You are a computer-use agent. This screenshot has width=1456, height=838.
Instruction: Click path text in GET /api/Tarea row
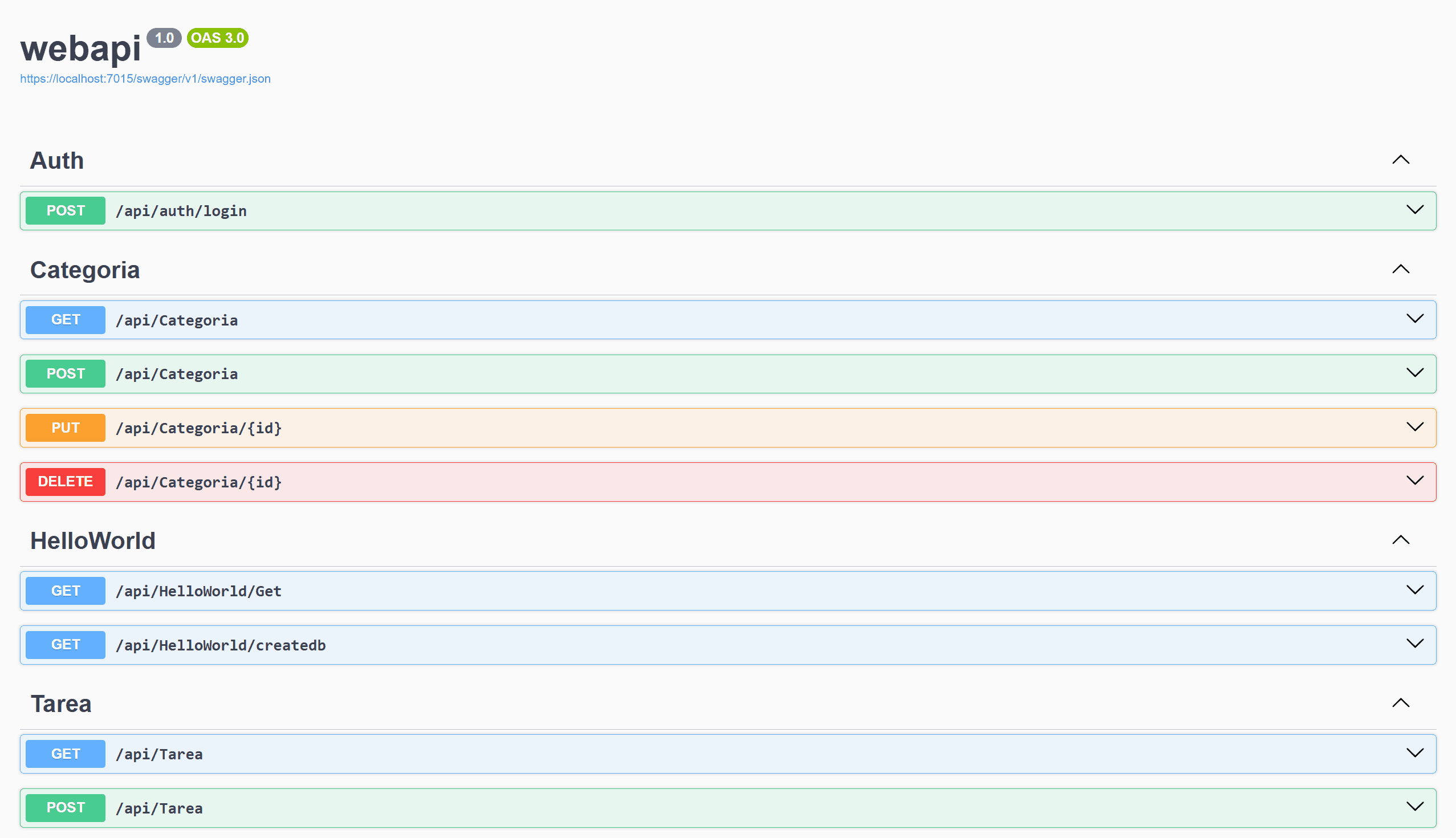click(x=159, y=755)
